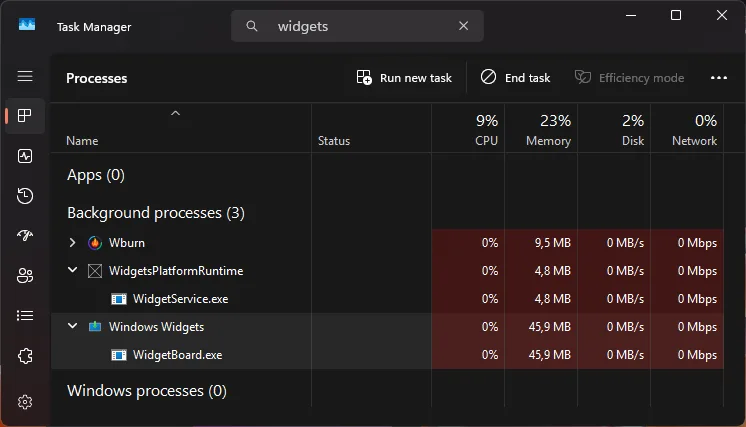
Task: Sort by the CPU column header
Action: click(x=468, y=129)
